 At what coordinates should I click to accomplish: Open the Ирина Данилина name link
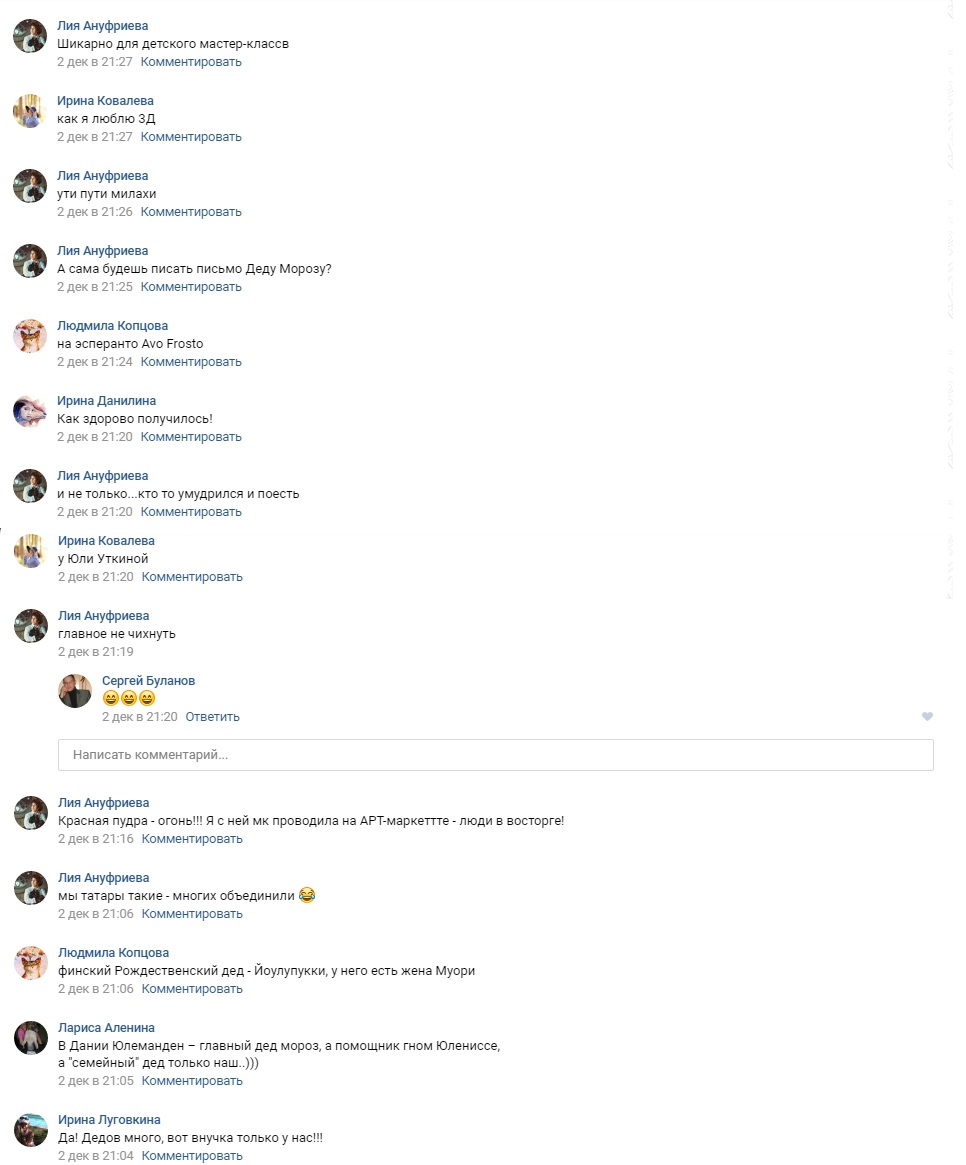(106, 400)
